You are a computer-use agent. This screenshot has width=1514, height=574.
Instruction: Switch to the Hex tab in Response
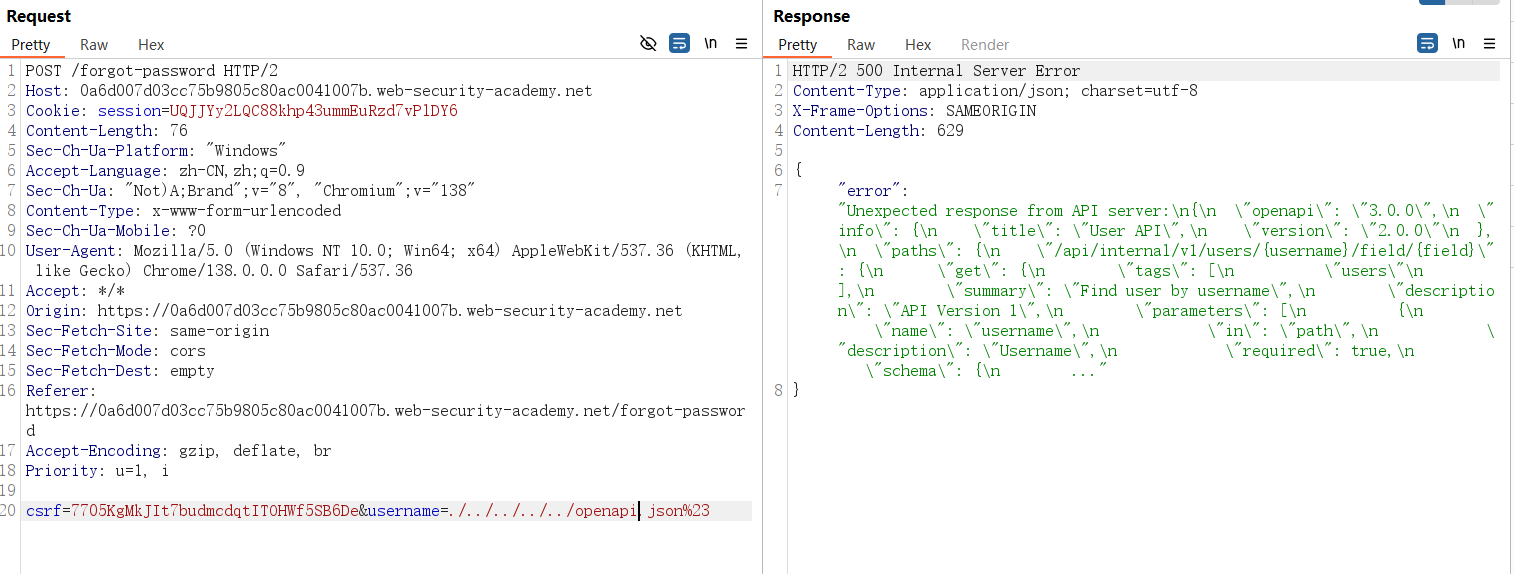(918, 45)
